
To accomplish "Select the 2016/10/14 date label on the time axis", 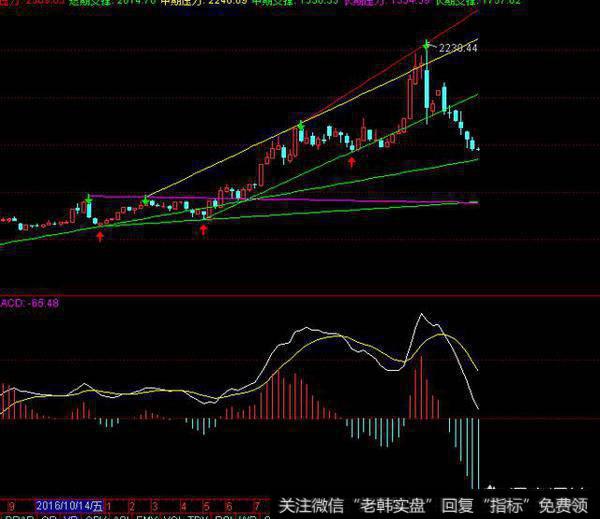I will pyautogui.click(x=69, y=505).
